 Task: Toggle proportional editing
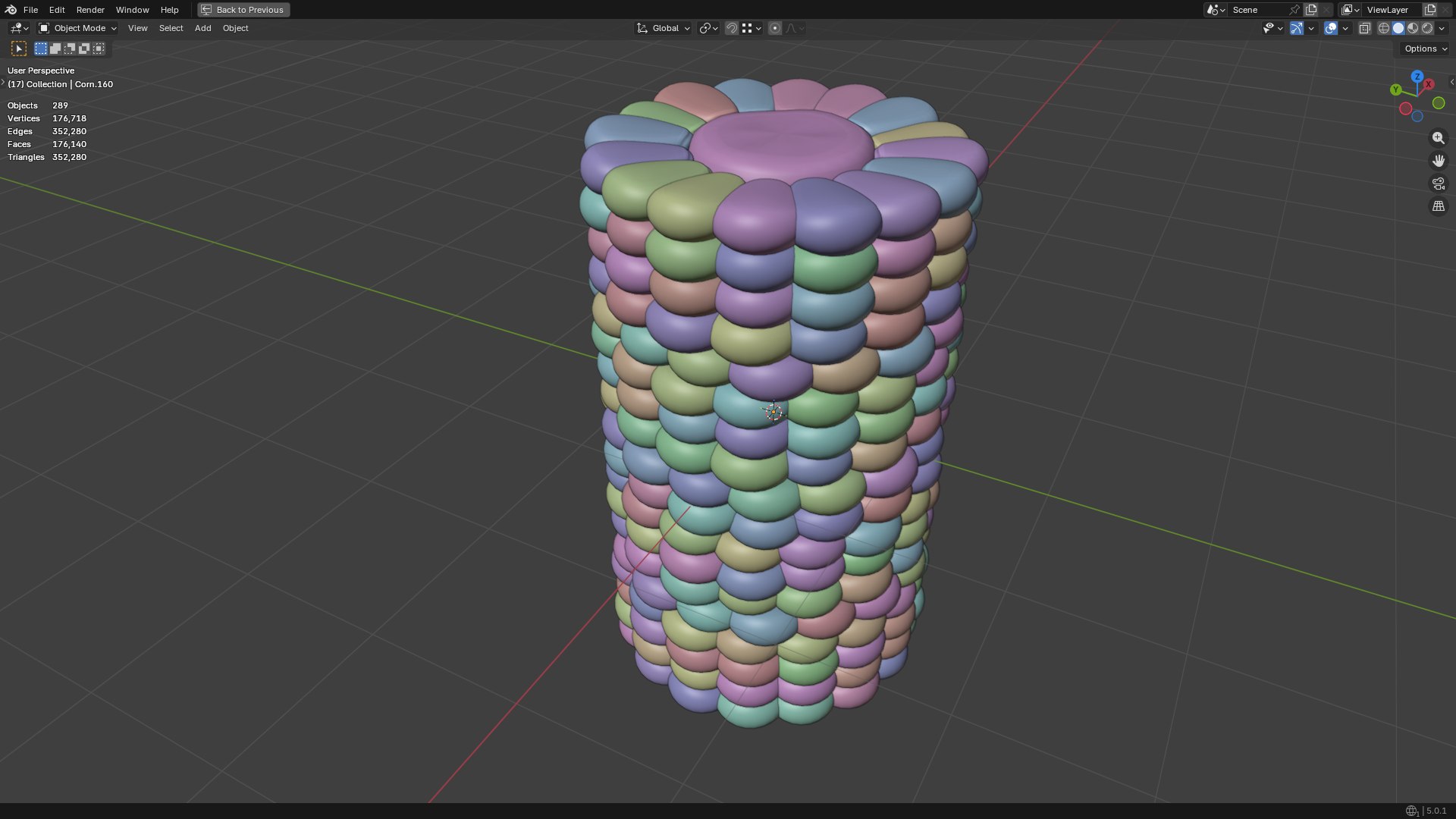pos(775,28)
